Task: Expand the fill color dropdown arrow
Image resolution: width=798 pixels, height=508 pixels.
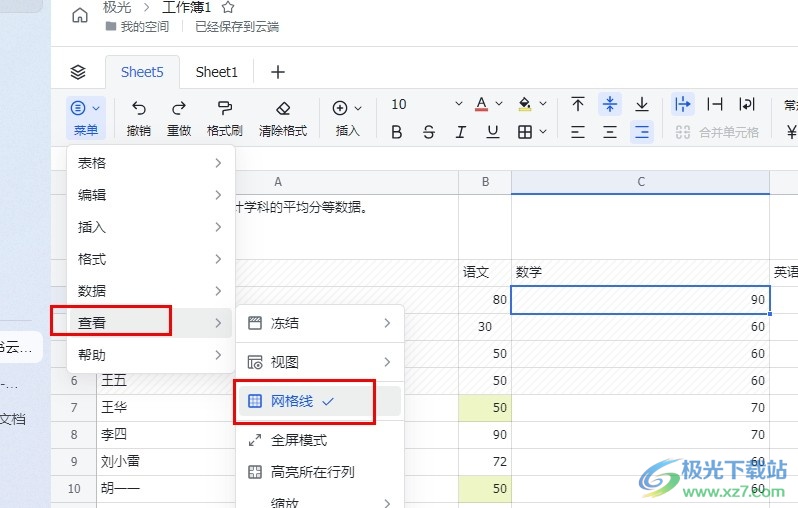Action: (543, 104)
